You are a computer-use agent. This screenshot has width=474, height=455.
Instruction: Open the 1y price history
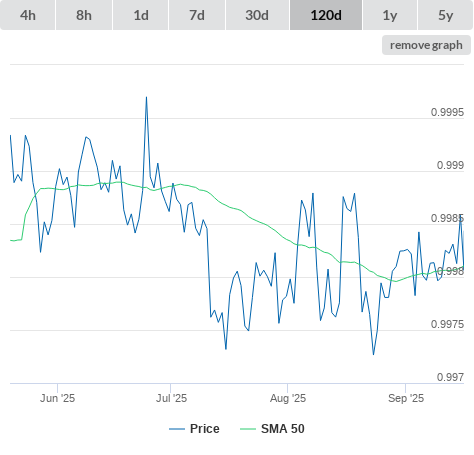[390, 15]
